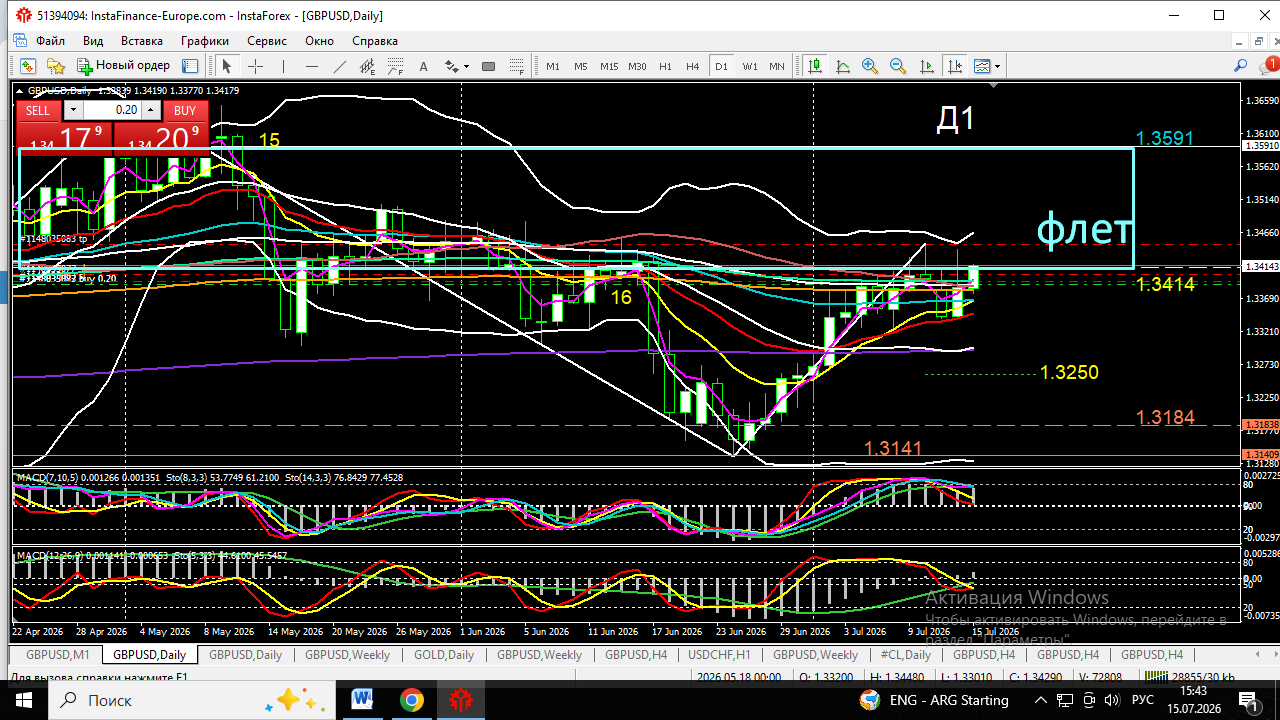
Task: Open the Сервис menu
Action: coord(267,41)
